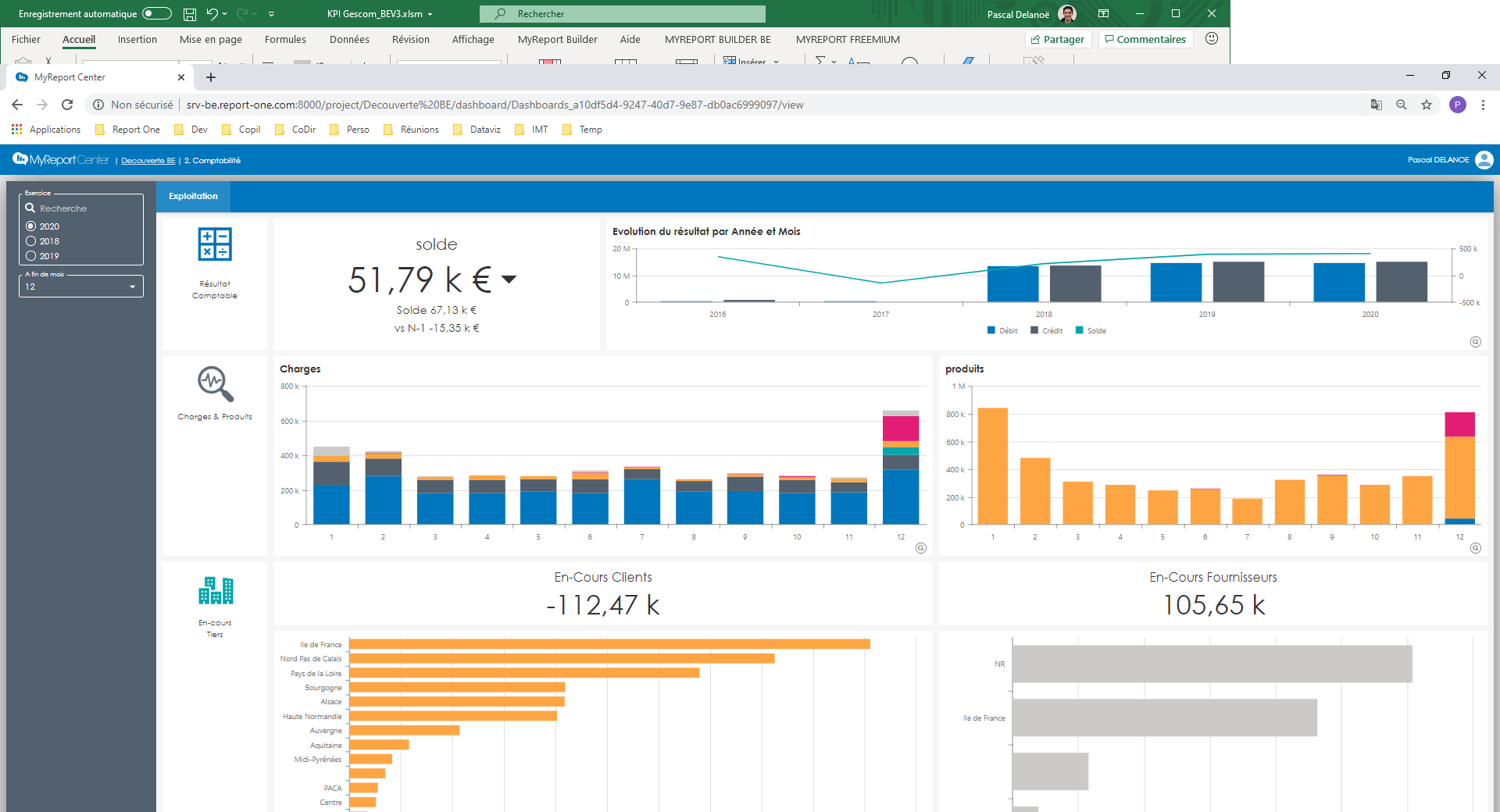The height and width of the screenshot is (812, 1500).
Task: Click the Excel Rechercher search box
Action: click(623, 14)
